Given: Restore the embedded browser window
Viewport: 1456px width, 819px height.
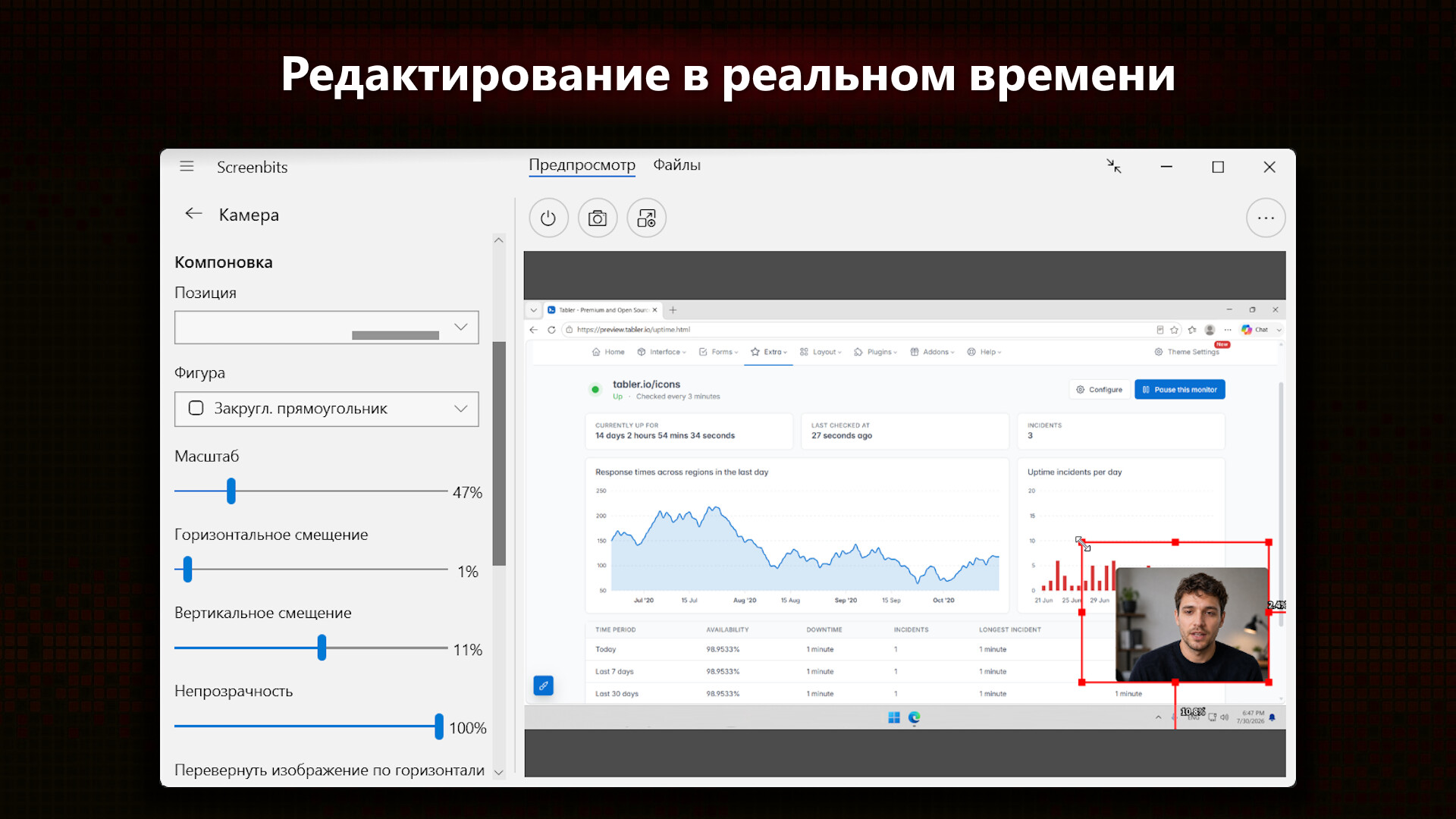Looking at the screenshot, I should coord(1252,310).
